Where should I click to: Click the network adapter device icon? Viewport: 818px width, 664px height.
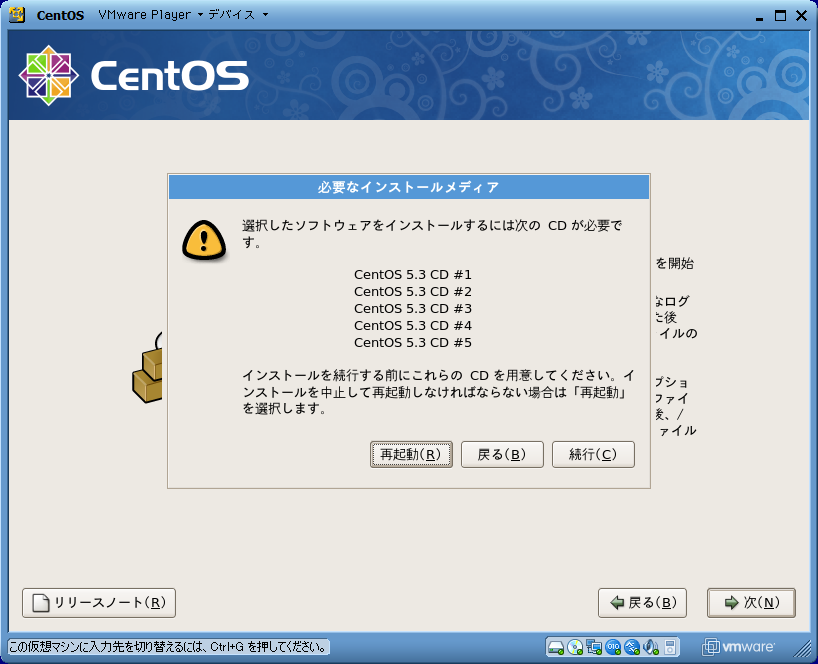pos(594,647)
